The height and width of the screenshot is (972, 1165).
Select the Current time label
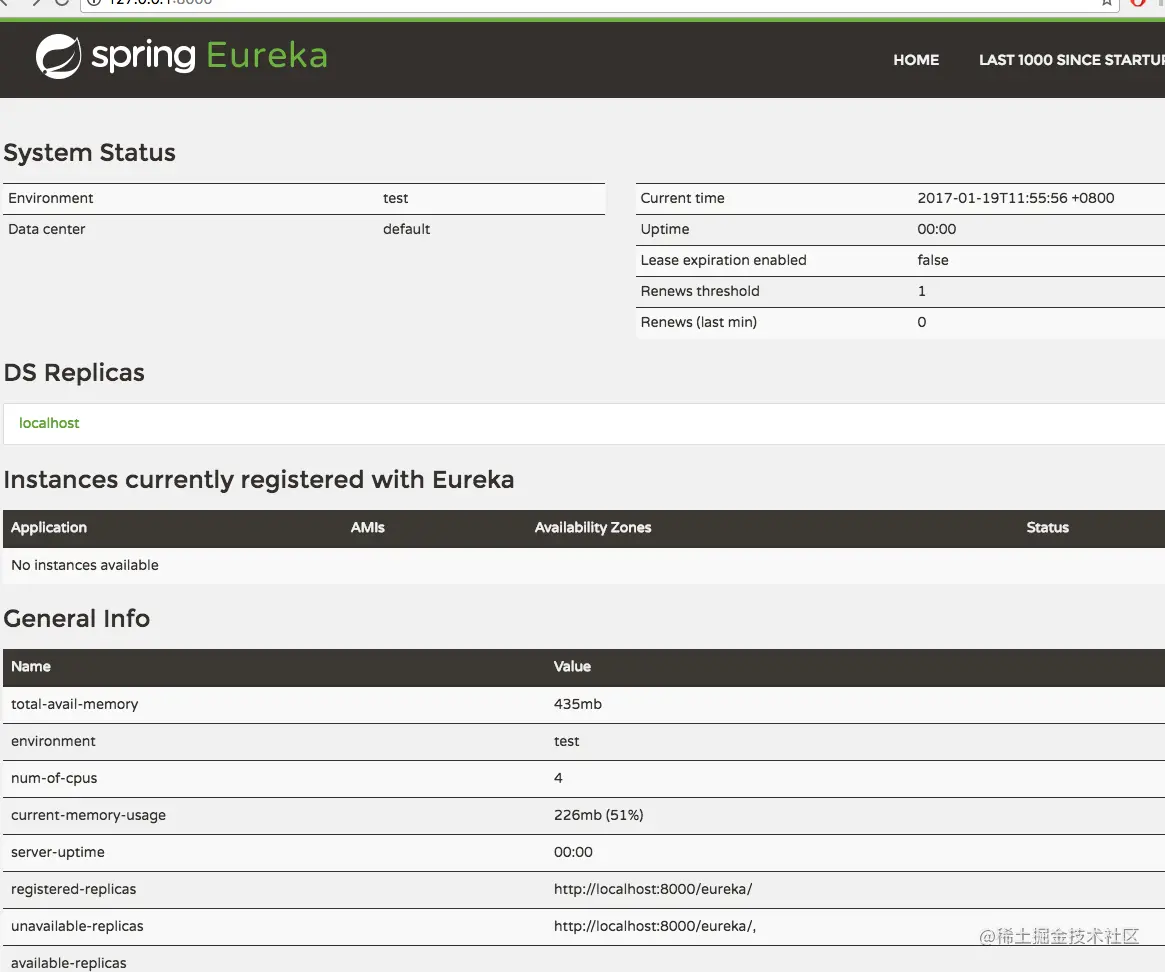coord(682,198)
